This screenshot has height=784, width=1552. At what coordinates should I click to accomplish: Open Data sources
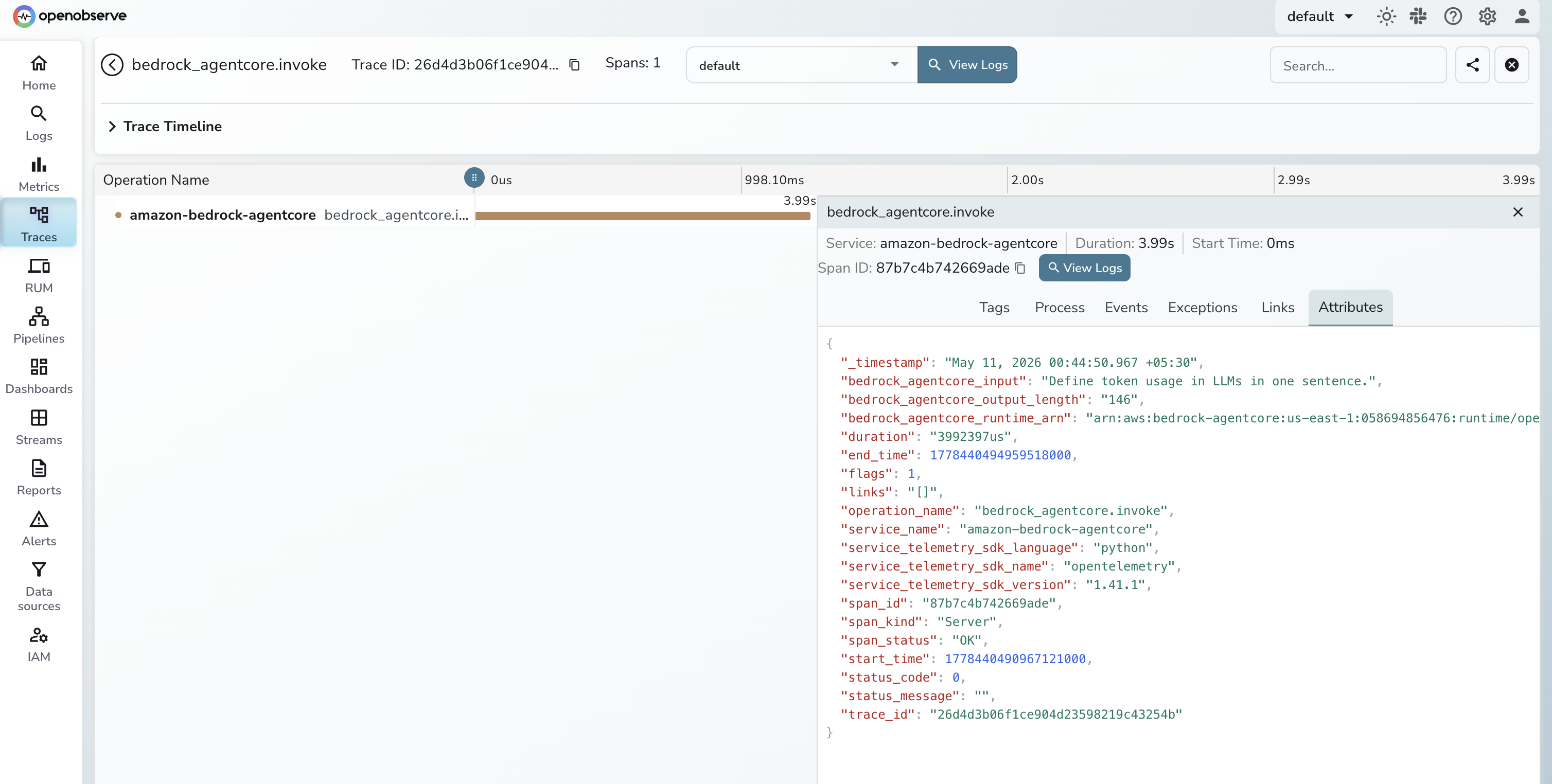click(x=39, y=586)
